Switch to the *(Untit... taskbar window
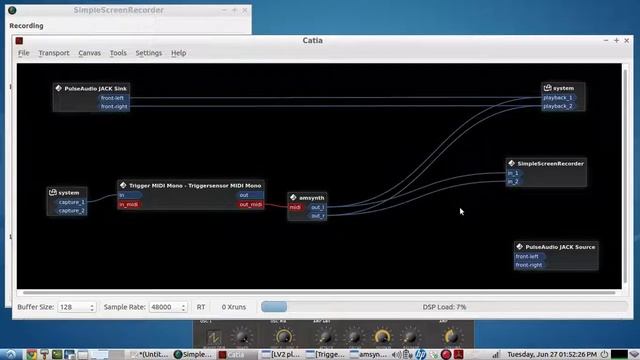The width and height of the screenshot is (640, 360). point(150,354)
